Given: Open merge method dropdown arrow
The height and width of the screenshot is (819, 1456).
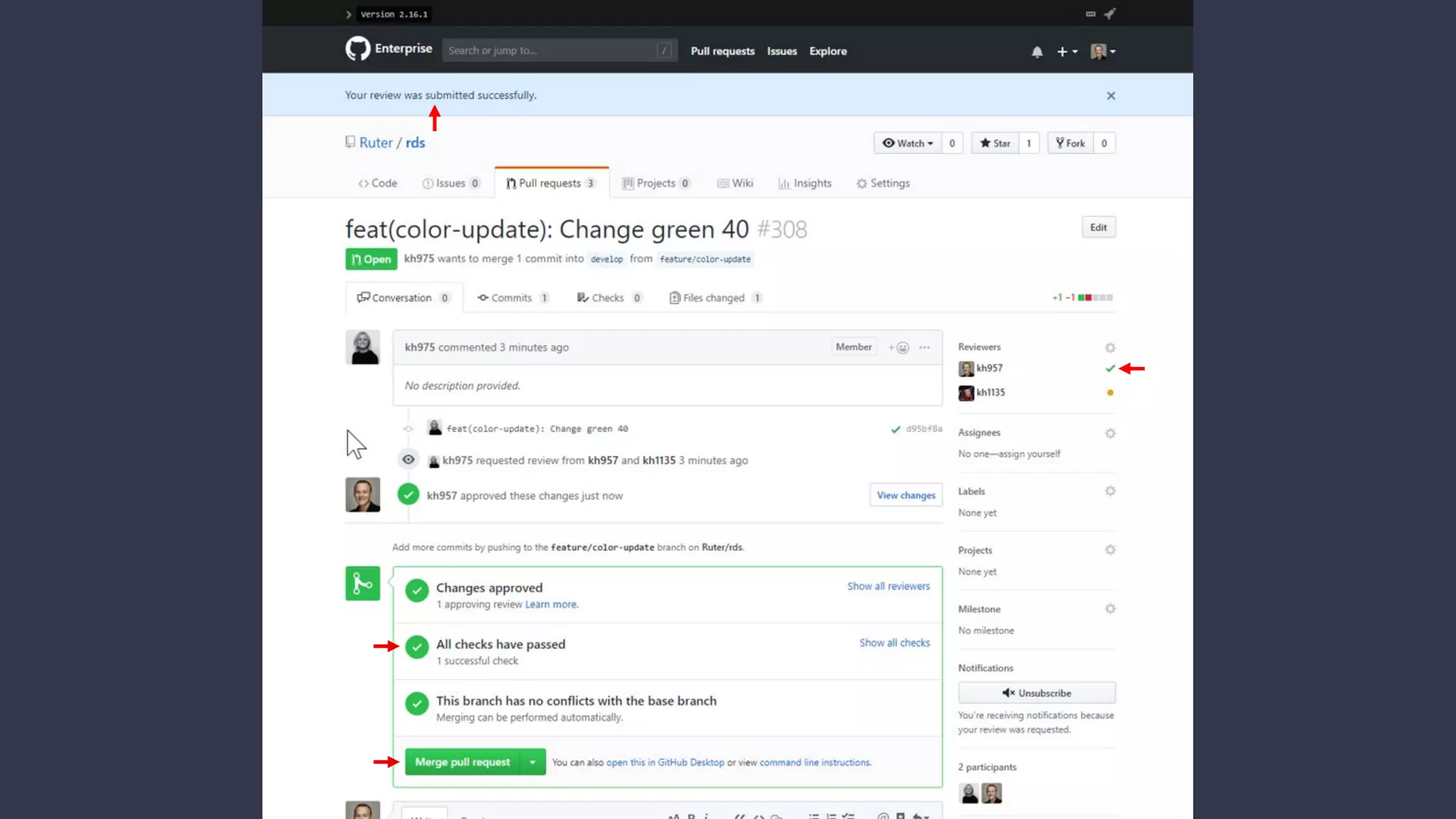Looking at the screenshot, I should point(532,762).
